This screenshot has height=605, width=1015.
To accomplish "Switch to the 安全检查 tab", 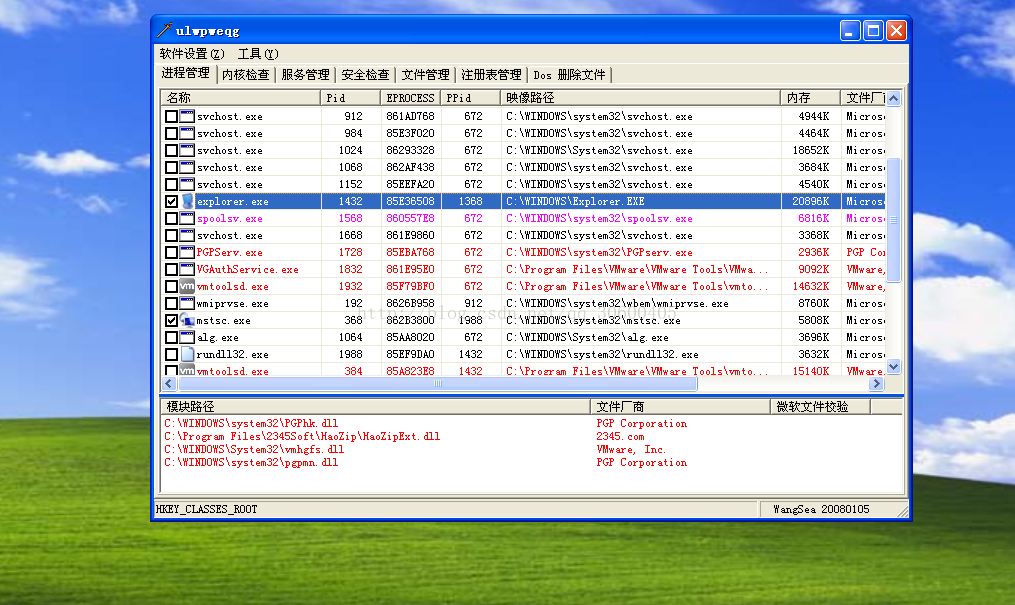I will (x=365, y=75).
